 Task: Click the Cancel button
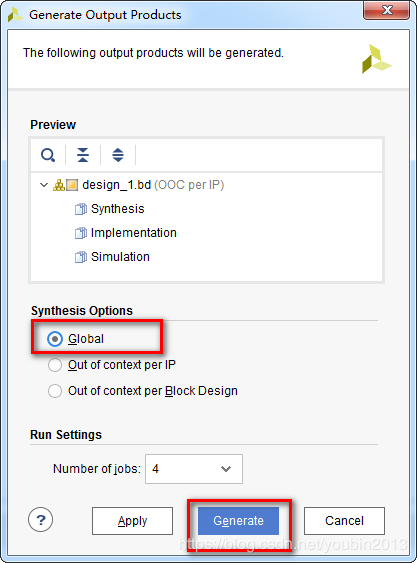coord(344,521)
